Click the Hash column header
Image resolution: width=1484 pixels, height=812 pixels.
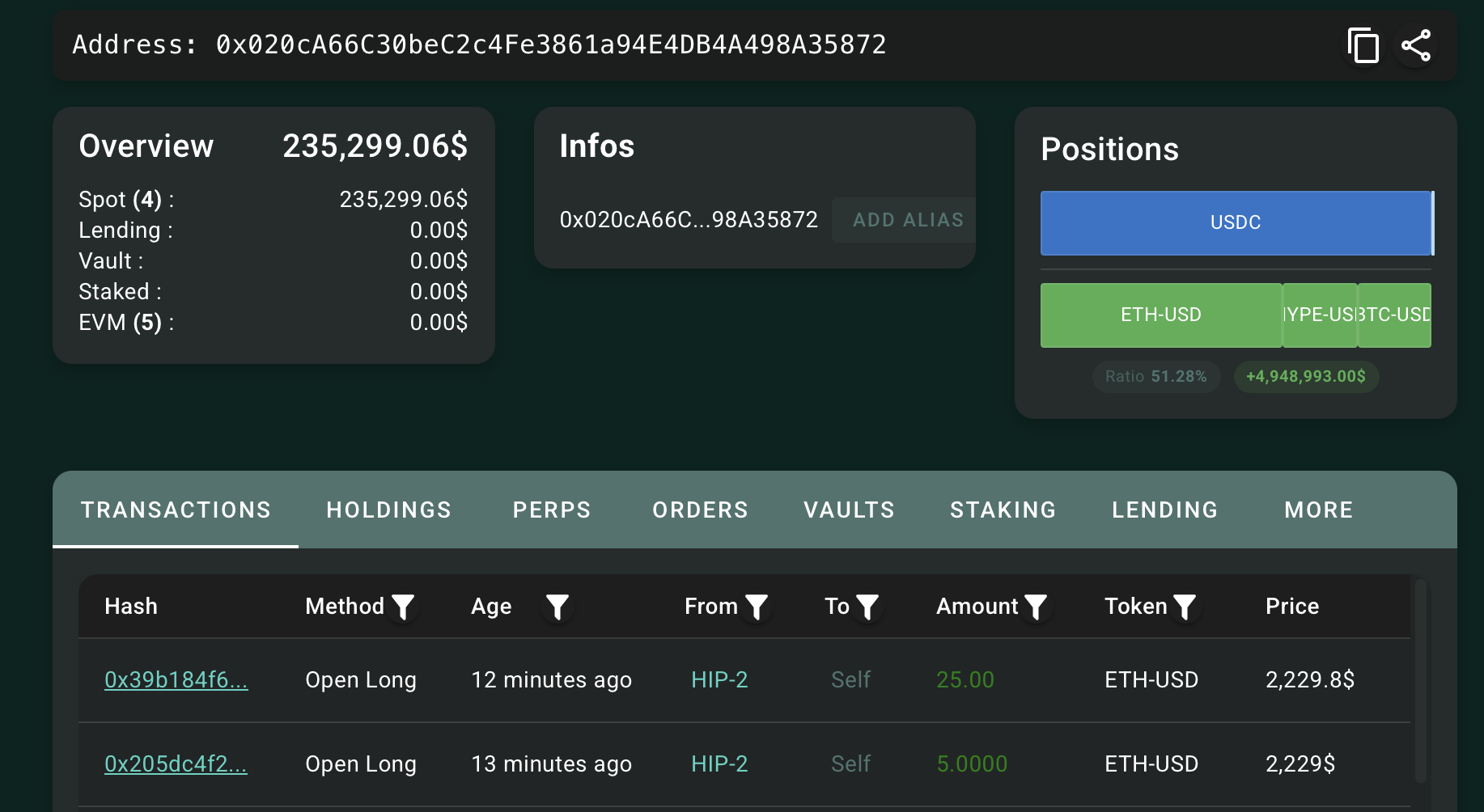pyautogui.click(x=131, y=607)
